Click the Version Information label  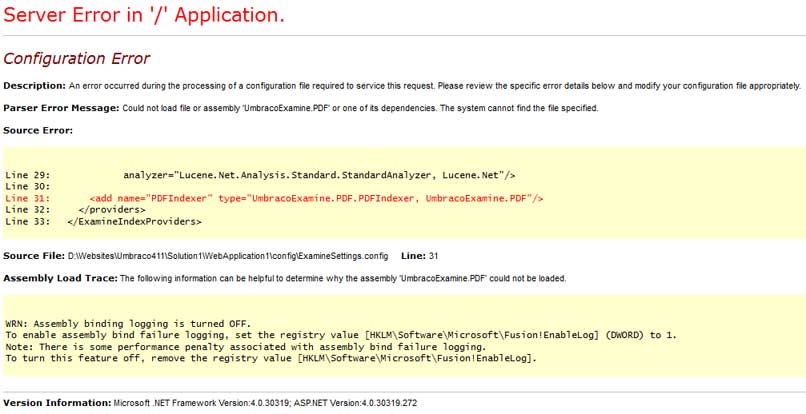57,403
